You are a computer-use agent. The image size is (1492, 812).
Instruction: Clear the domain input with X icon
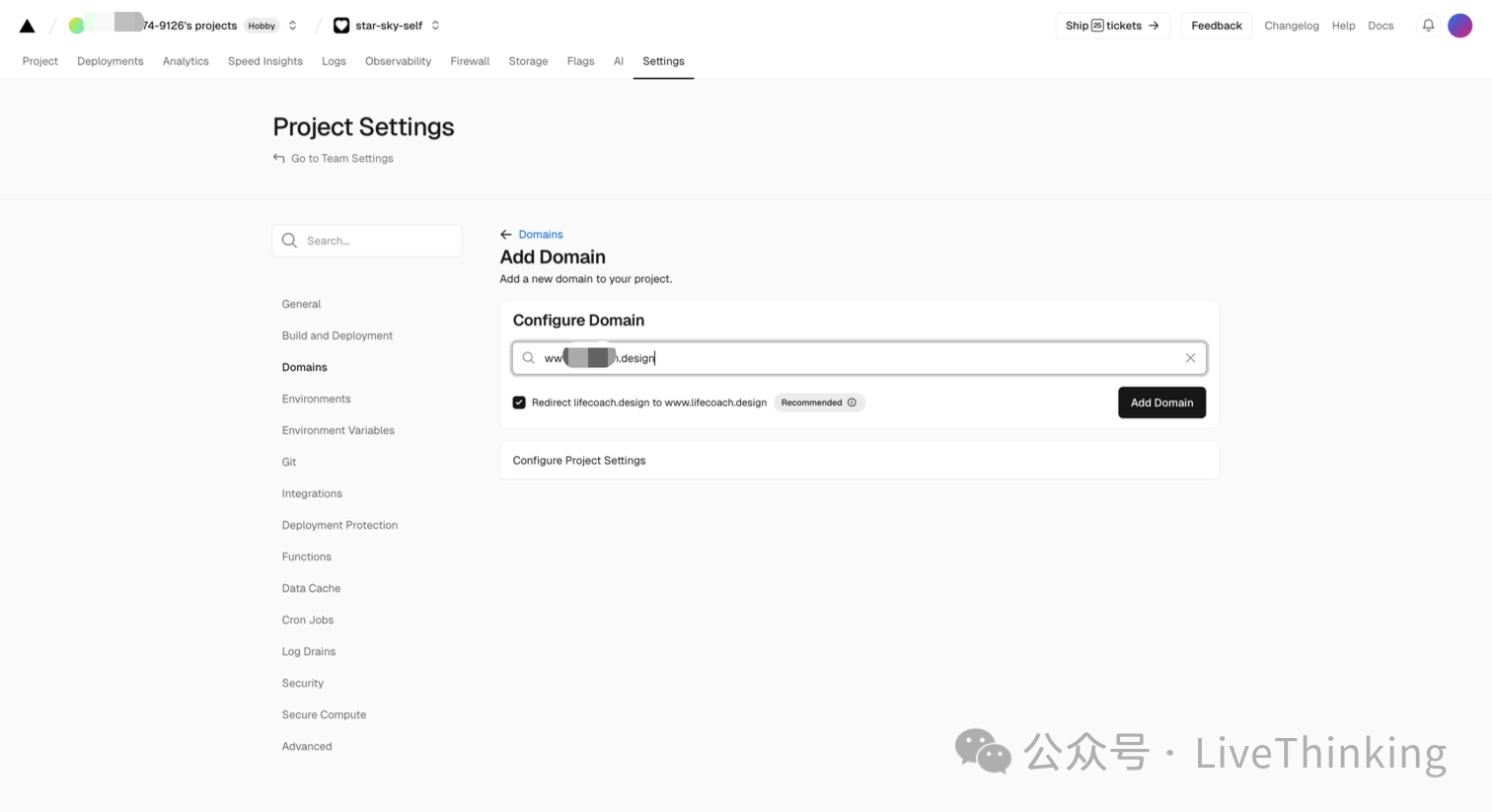click(1190, 358)
